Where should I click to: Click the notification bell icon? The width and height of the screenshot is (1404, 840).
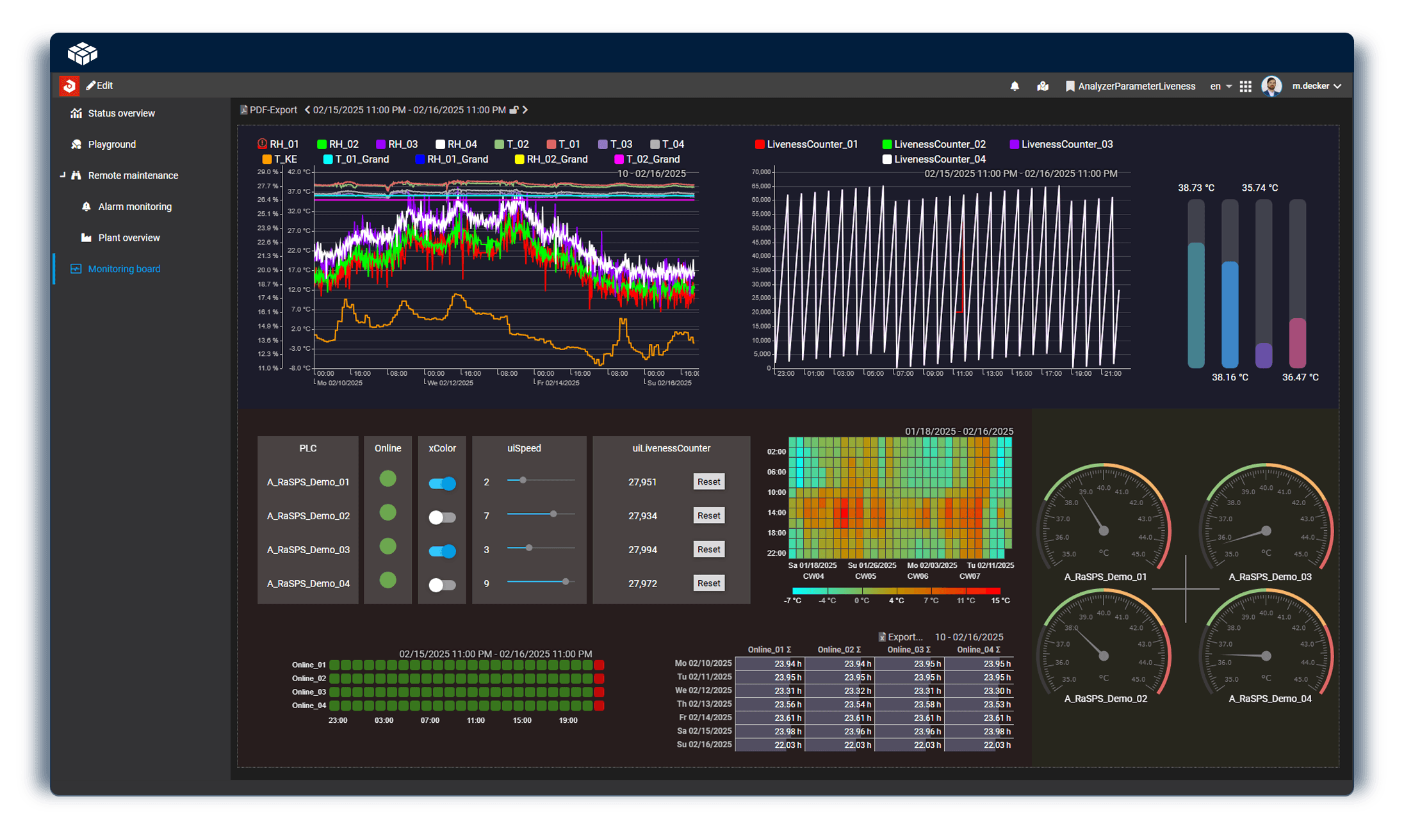coord(1015,86)
